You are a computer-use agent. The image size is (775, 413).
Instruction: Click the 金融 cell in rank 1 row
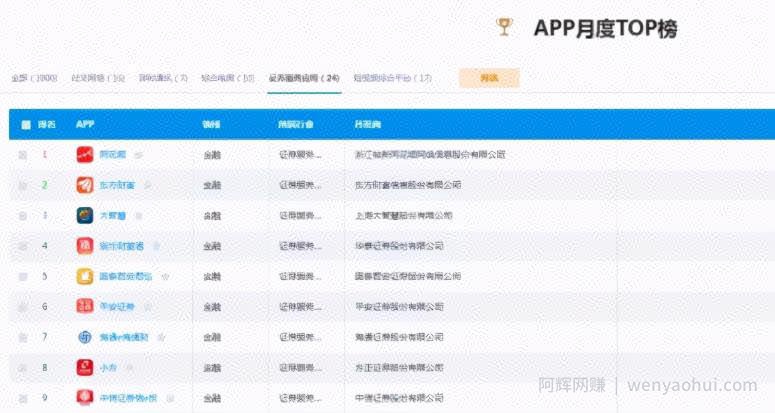[212, 155]
